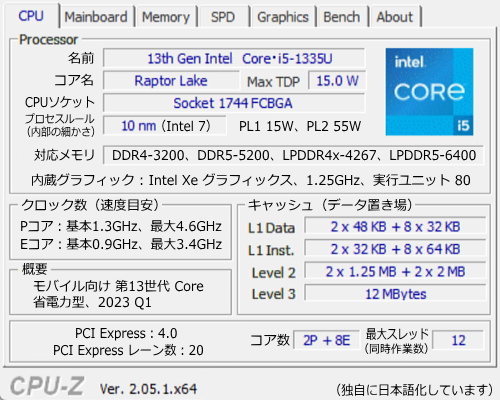500x400 pixels.
Task: Click the L1 Inst. cache value 2 x 32 KB
Action: point(395,249)
